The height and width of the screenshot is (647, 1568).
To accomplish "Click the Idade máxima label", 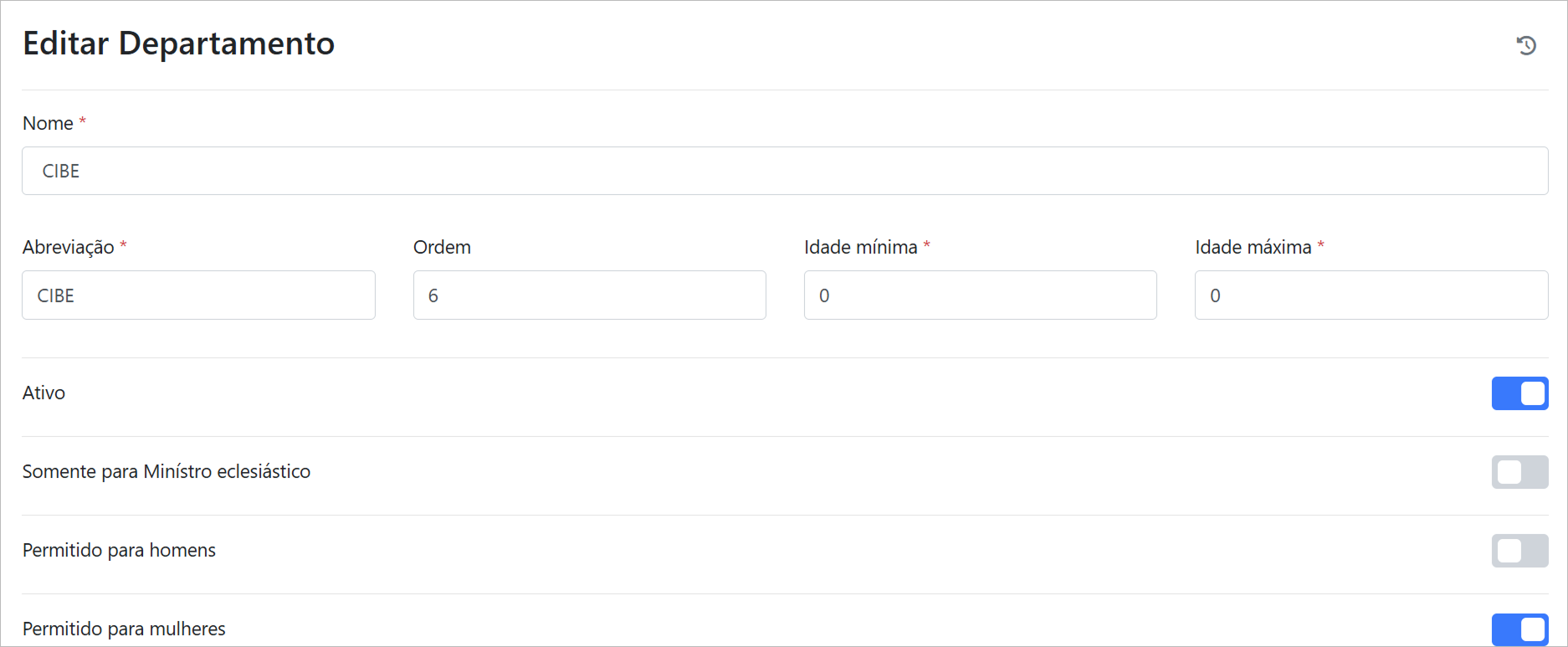I will point(1253,247).
